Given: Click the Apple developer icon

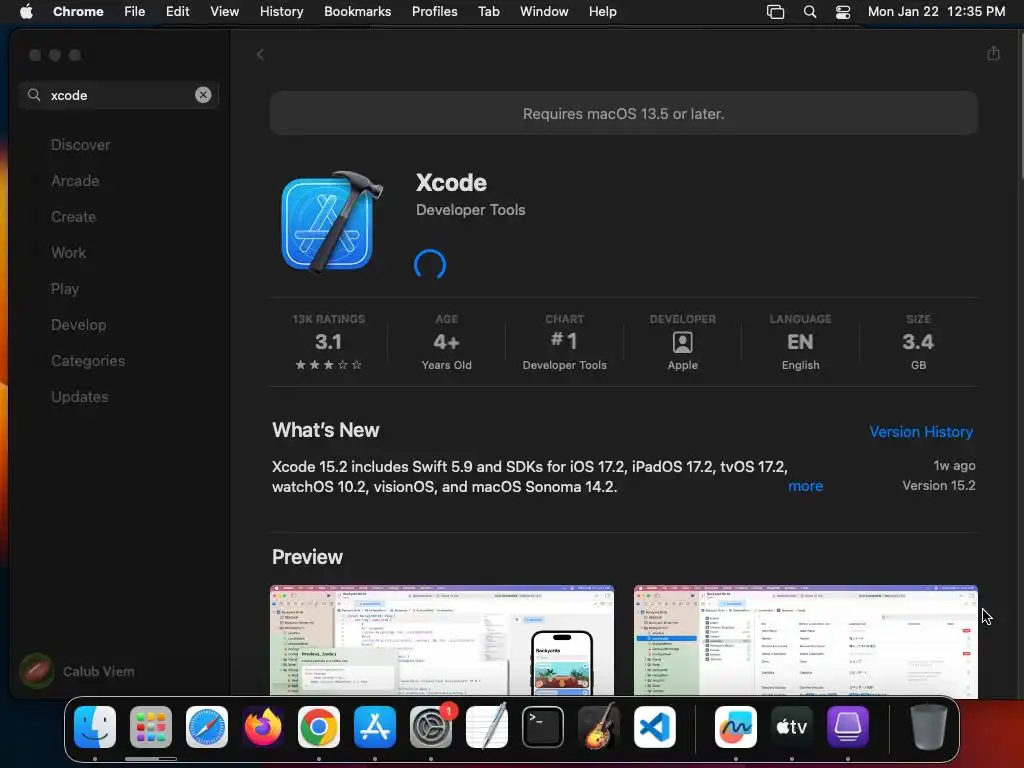Looking at the screenshot, I should pyautogui.click(x=682, y=342).
